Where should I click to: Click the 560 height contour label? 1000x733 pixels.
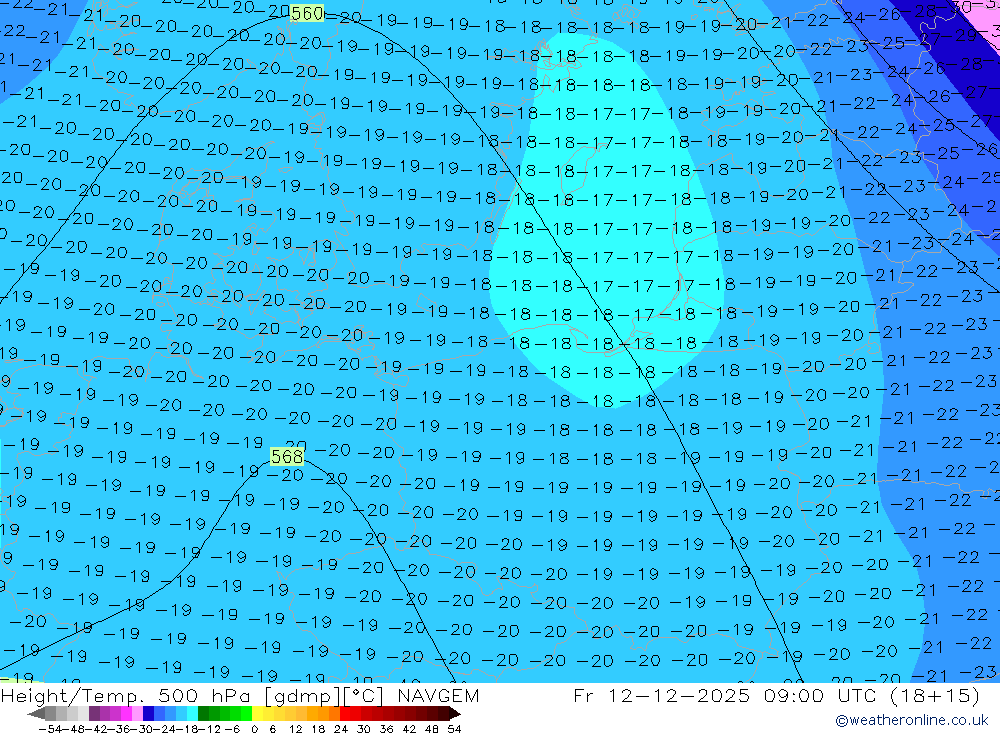pos(307,13)
